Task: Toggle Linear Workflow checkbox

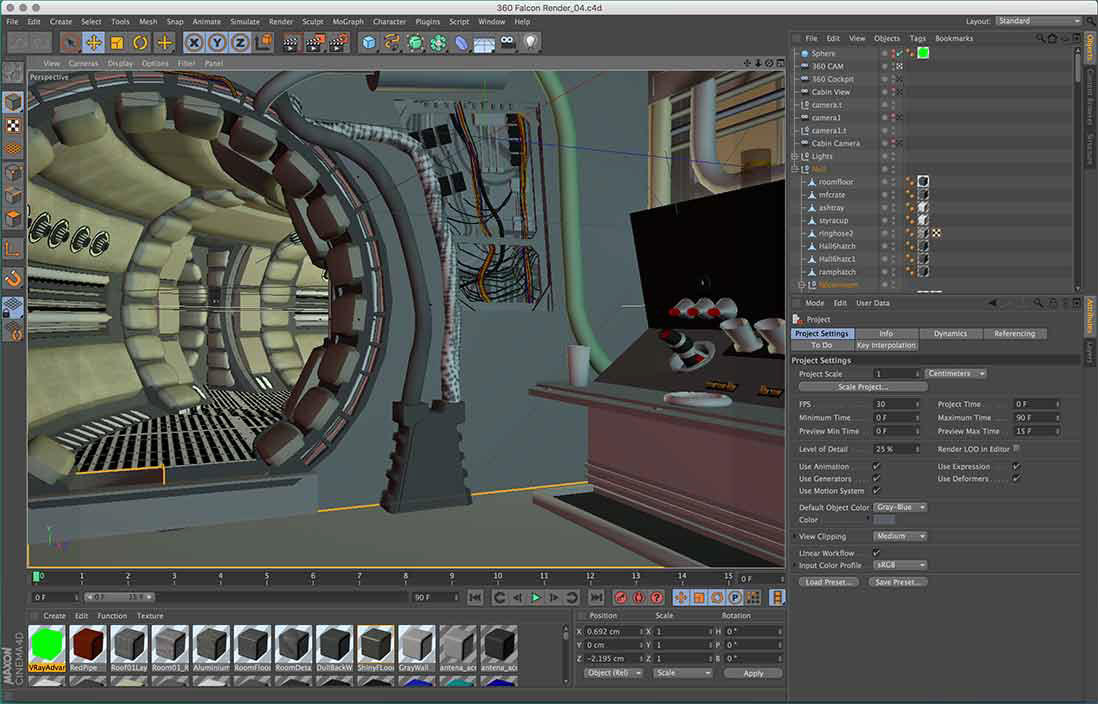Action: coord(876,553)
